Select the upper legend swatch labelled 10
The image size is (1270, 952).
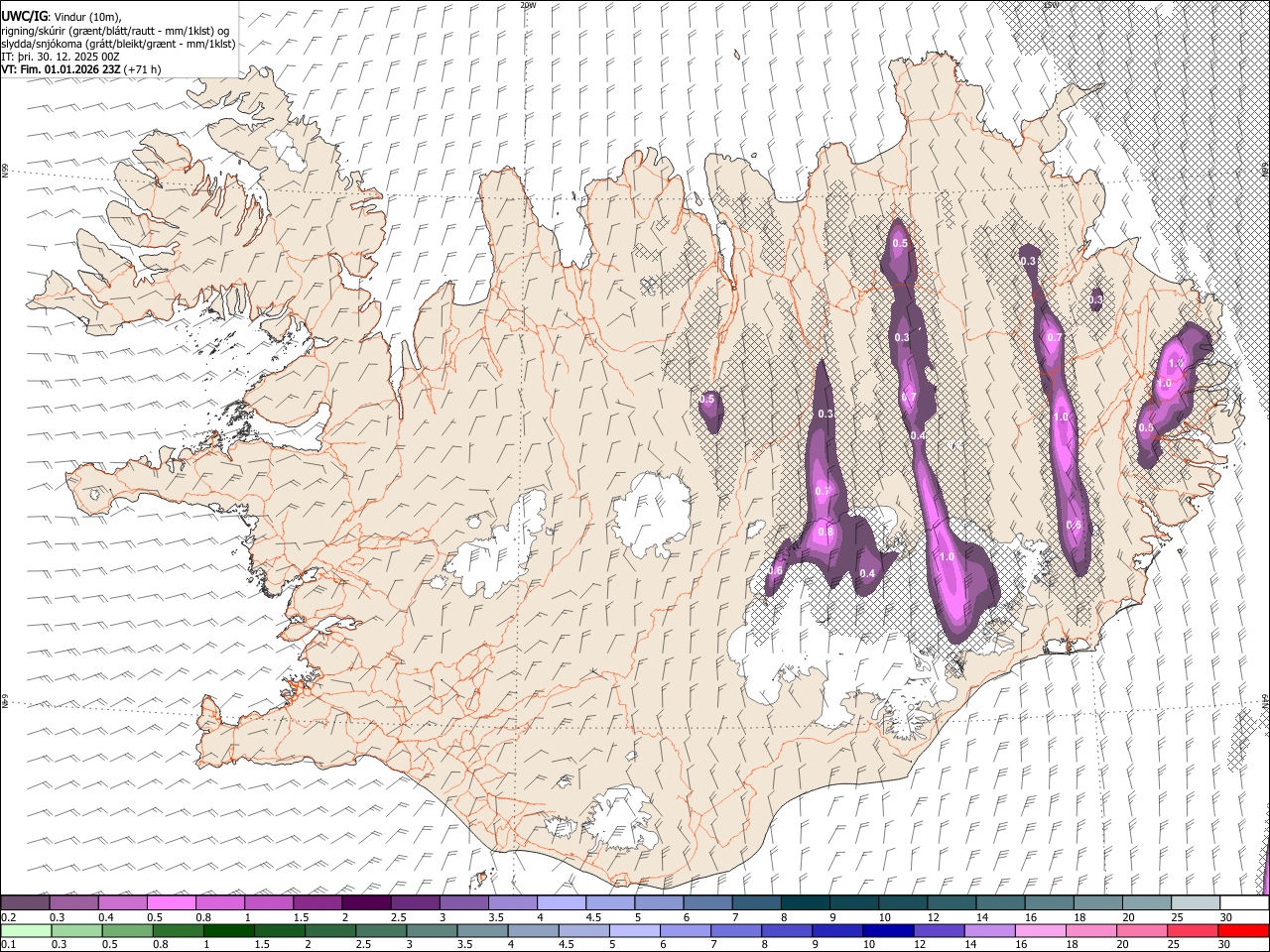(902, 903)
